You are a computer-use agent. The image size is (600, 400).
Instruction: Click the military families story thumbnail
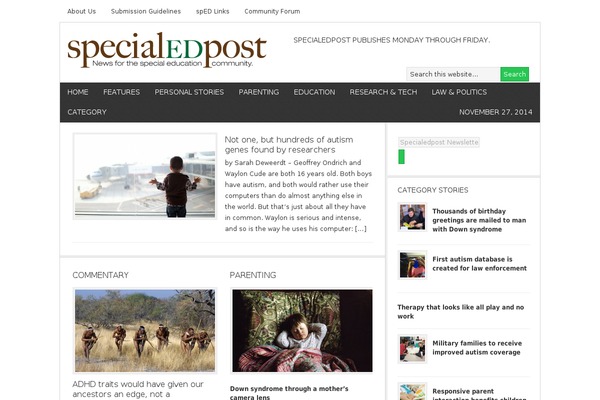412,349
